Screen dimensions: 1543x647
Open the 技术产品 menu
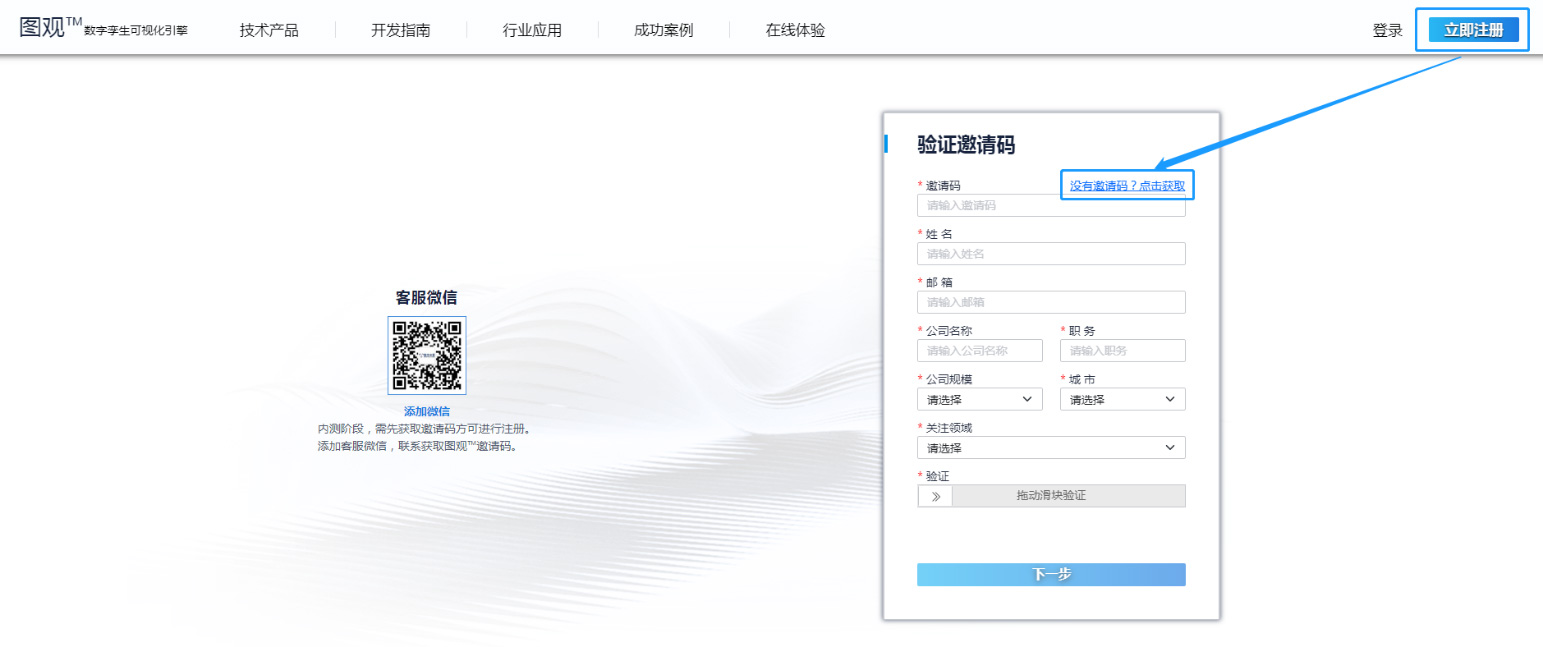click(x=269, y=30)
